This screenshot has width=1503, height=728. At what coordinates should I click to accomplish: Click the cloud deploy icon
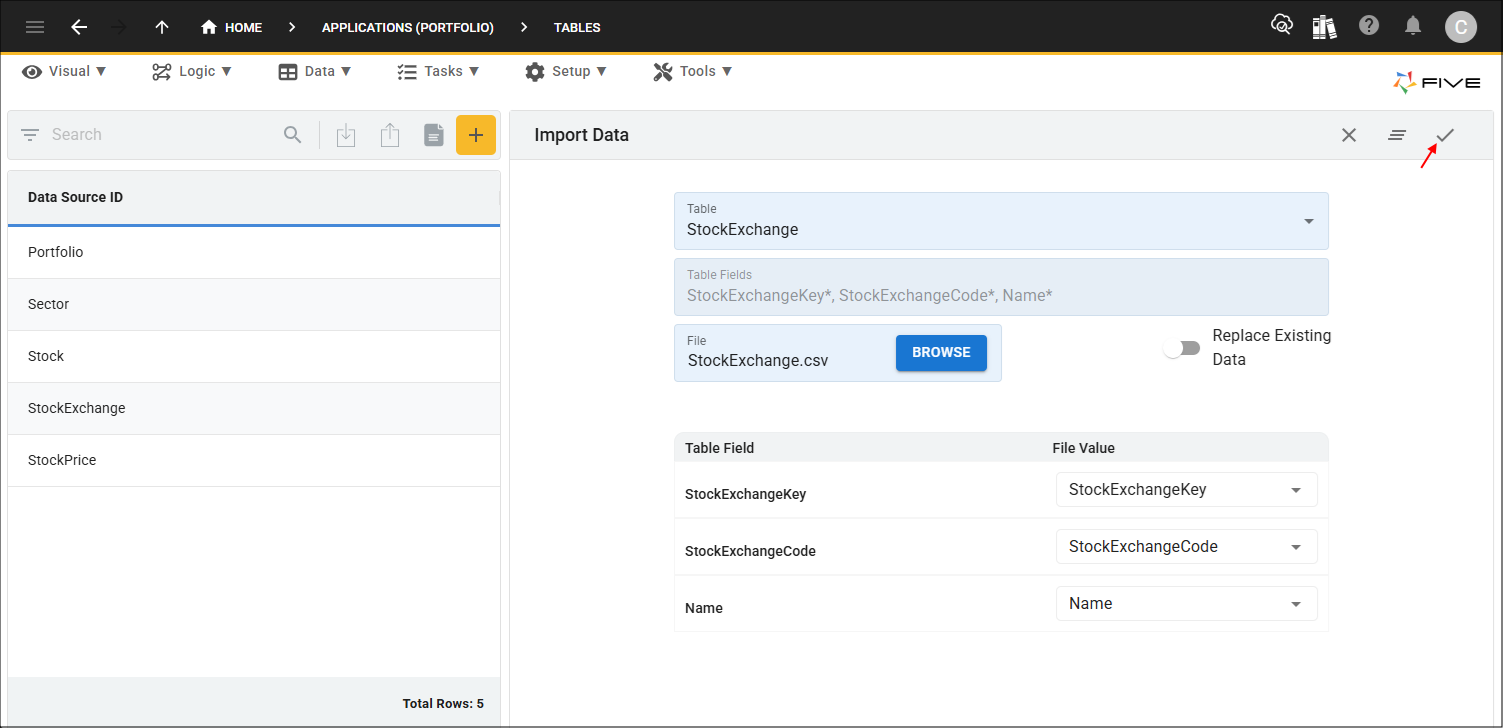click(1281, 26)
